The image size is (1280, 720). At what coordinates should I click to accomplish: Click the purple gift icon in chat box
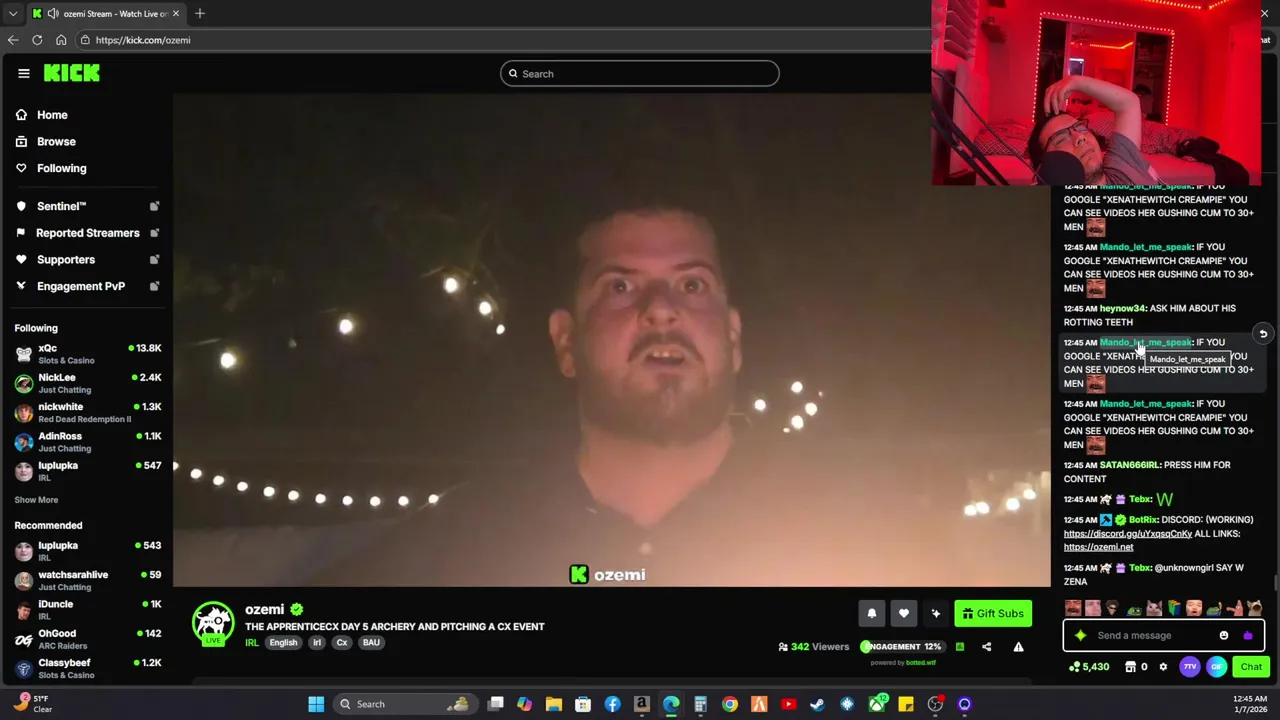point(1247,635)
